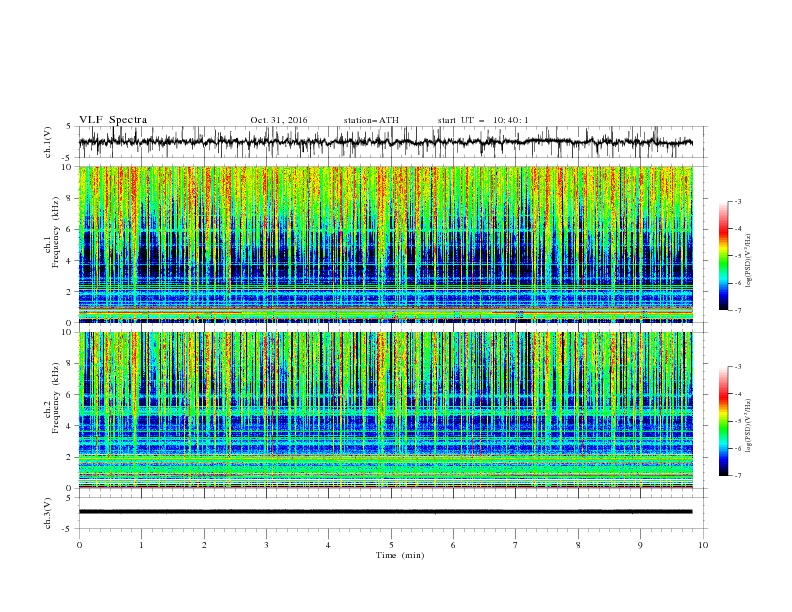Click time axis tick label "2"
792x612 pixels.
point(204,545)
